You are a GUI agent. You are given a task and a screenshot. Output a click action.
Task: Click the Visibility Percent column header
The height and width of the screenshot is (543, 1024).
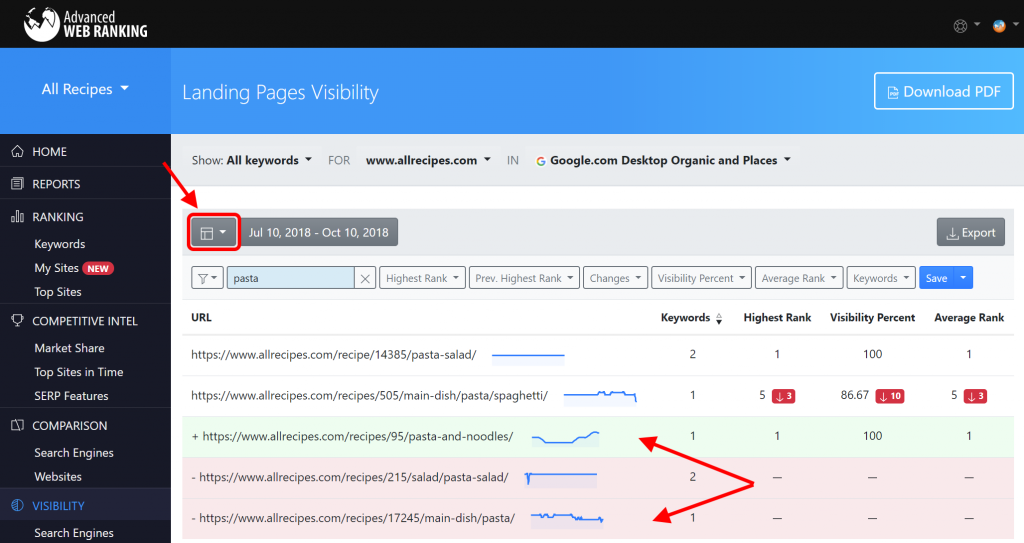click(x=872, y=318)
